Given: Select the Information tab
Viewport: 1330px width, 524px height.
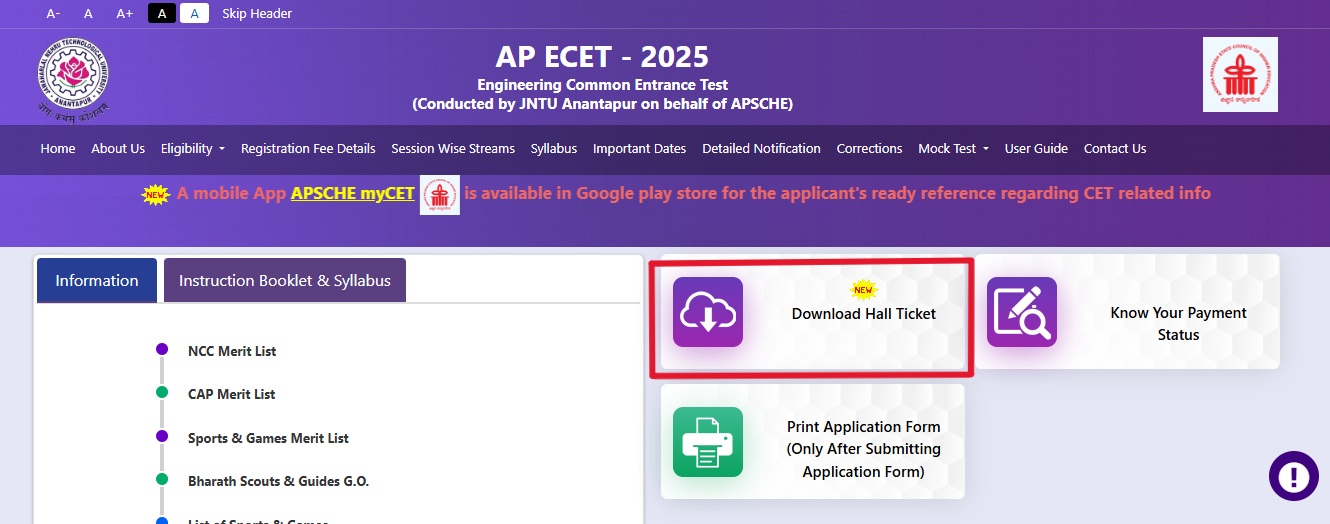Looking at the screenshot, I should (x=97, y=280).
